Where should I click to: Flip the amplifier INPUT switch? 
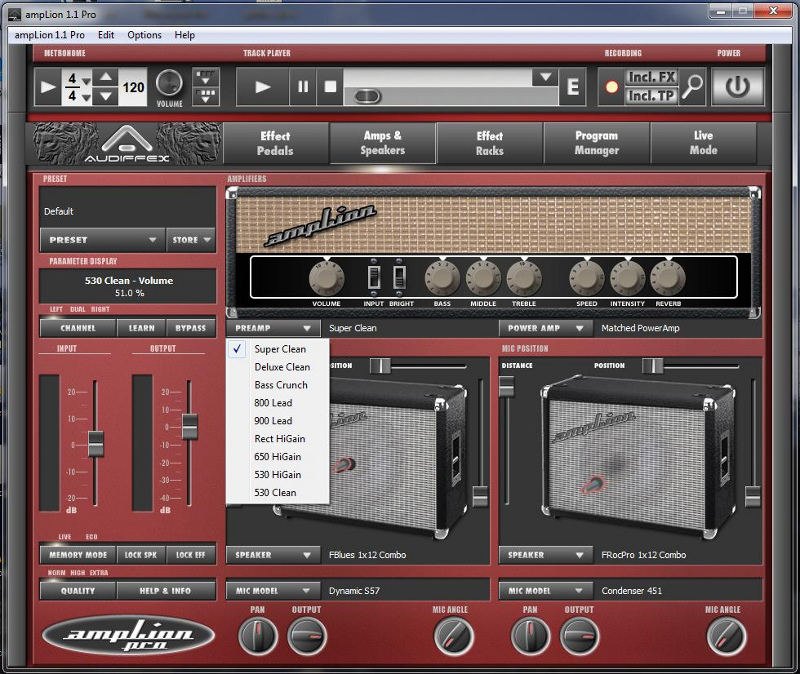coord(374,278)
